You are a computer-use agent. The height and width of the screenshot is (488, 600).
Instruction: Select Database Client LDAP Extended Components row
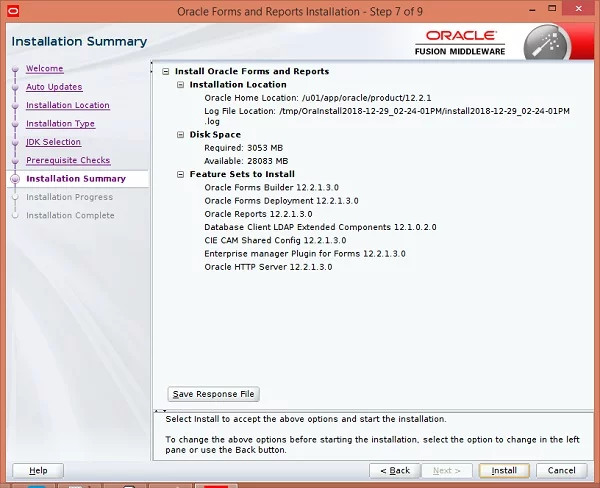pyautogui.click(x=320, y=227)
